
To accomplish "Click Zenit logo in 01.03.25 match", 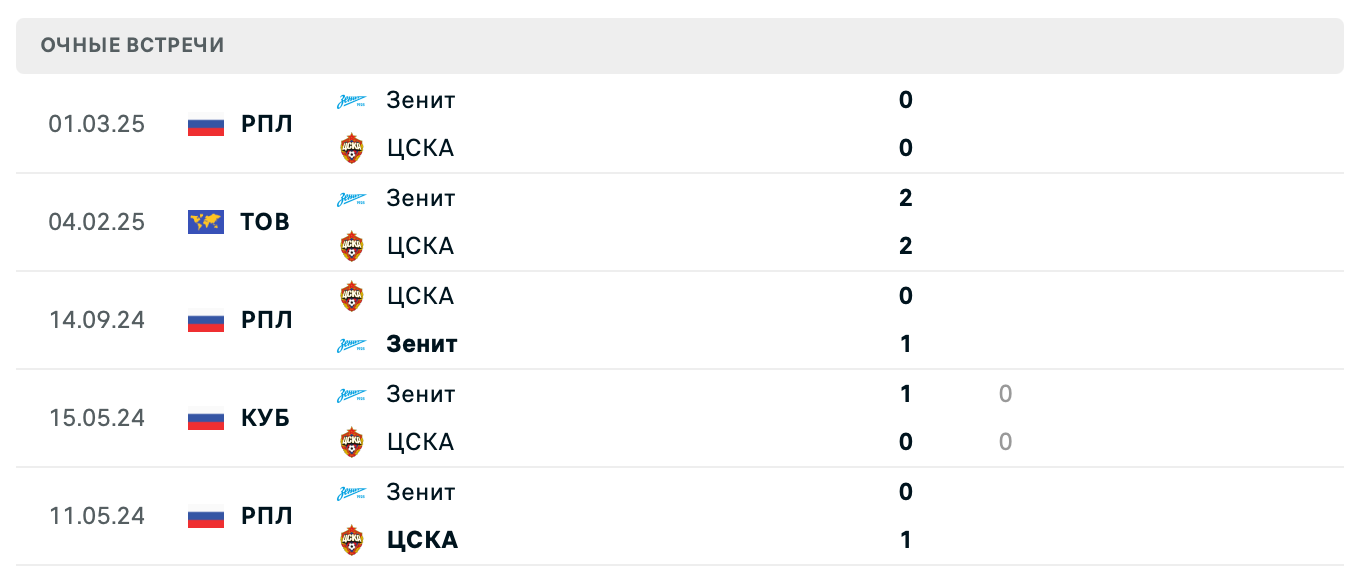I will tap(351, 101).
